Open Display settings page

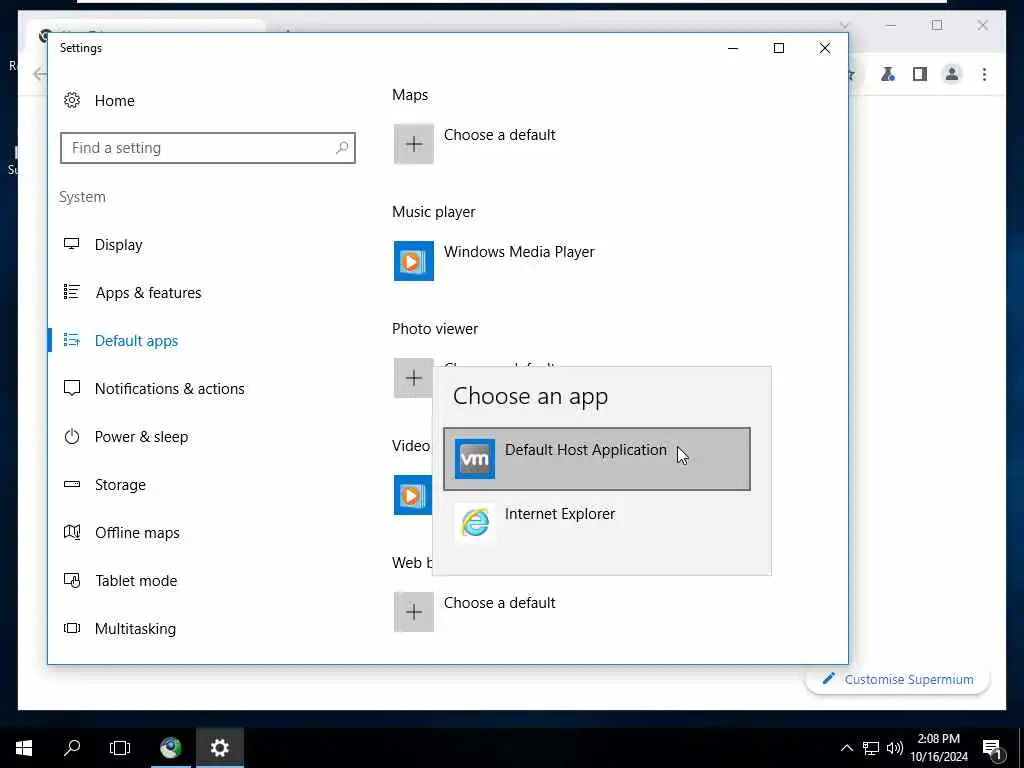[x=118, y=245]
